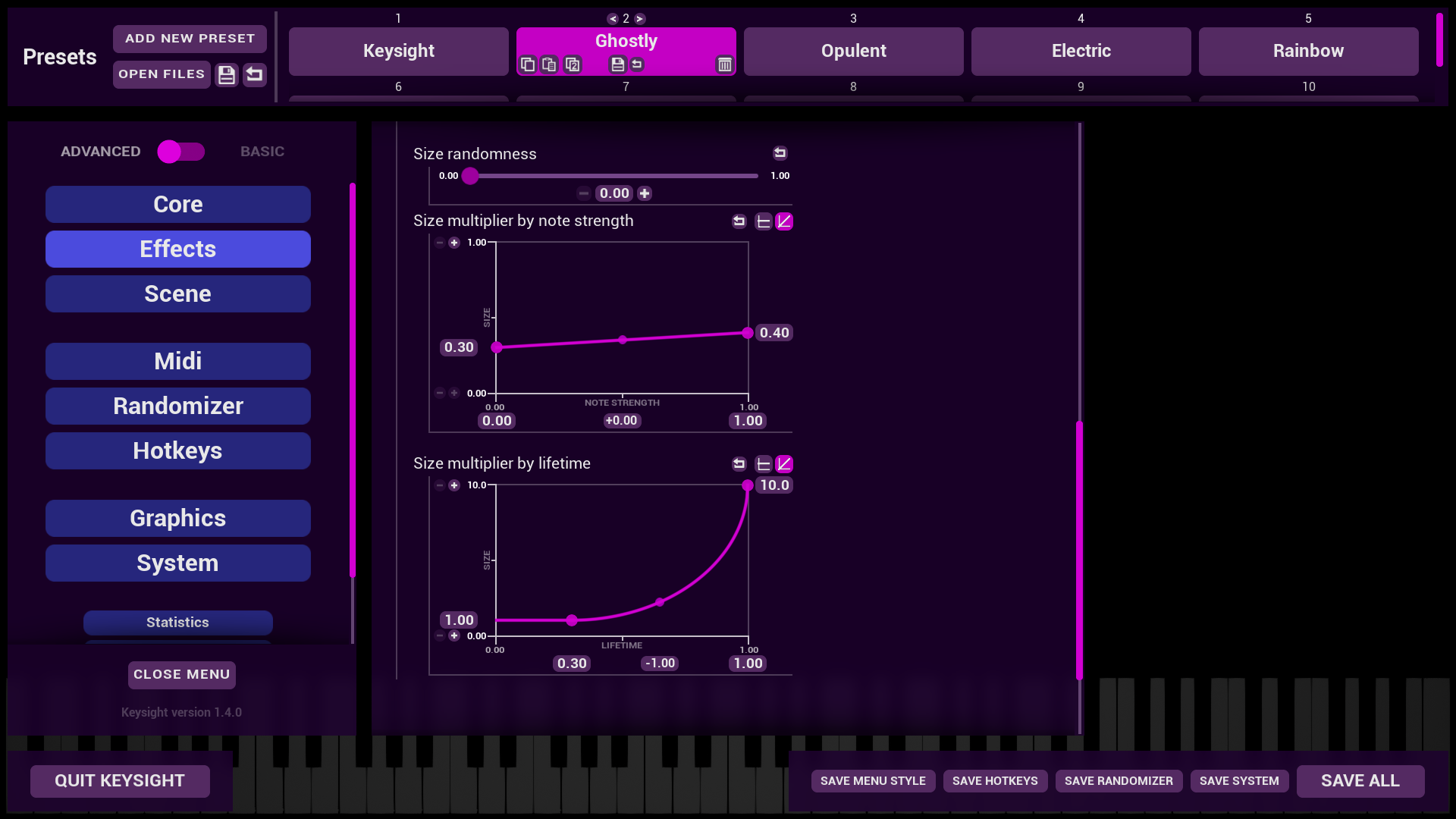1456x819 pixels.
Task: Copy the Ghostly preset
Action: pyautogui.click(x=528, y=65)
